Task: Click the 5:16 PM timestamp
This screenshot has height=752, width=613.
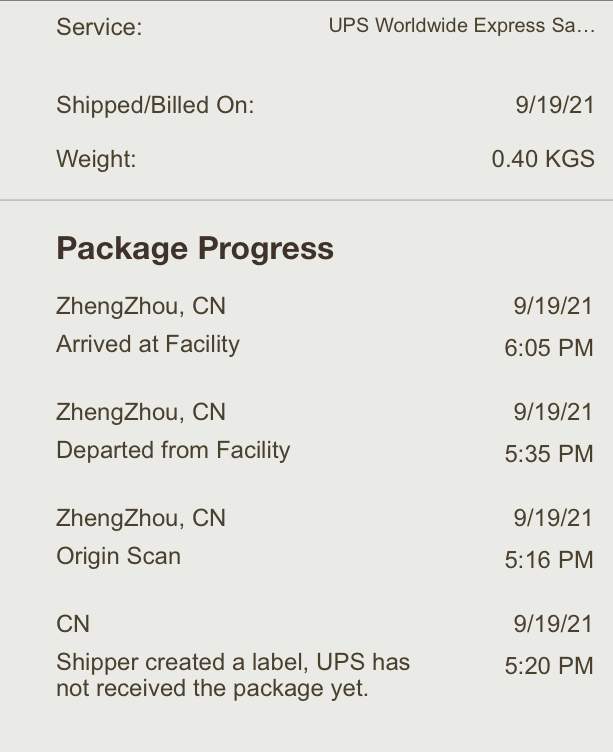Action: click(549, 560)
